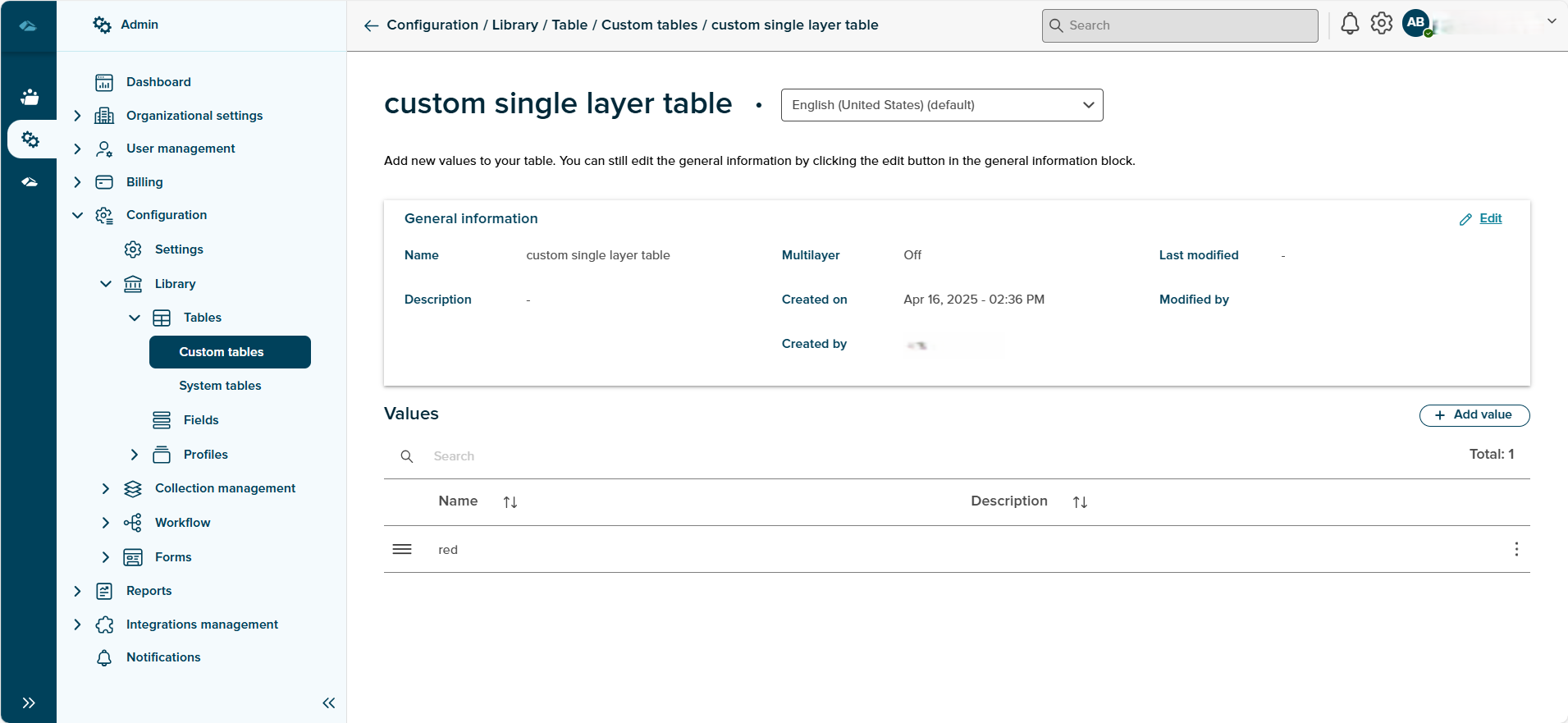The width and height of the screenshot is (1568, 723).
Task: Expand the Organizational settings section
Action: [x=77, y=116]
